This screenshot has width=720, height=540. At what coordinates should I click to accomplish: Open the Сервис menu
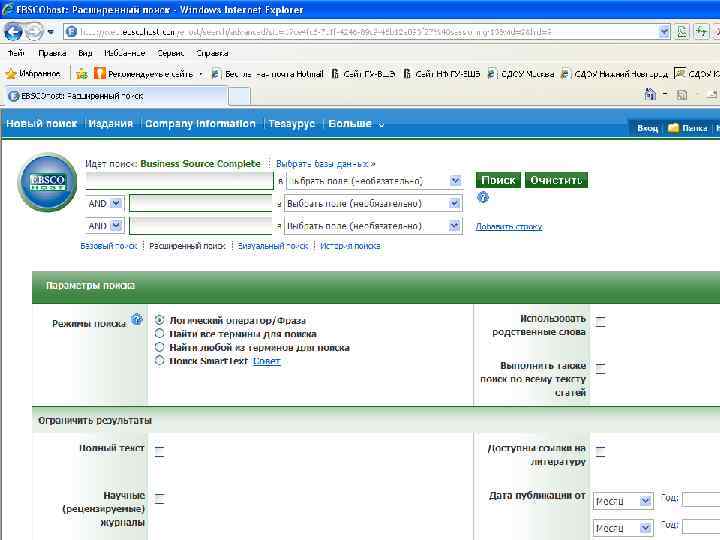[x=170, y=53]
